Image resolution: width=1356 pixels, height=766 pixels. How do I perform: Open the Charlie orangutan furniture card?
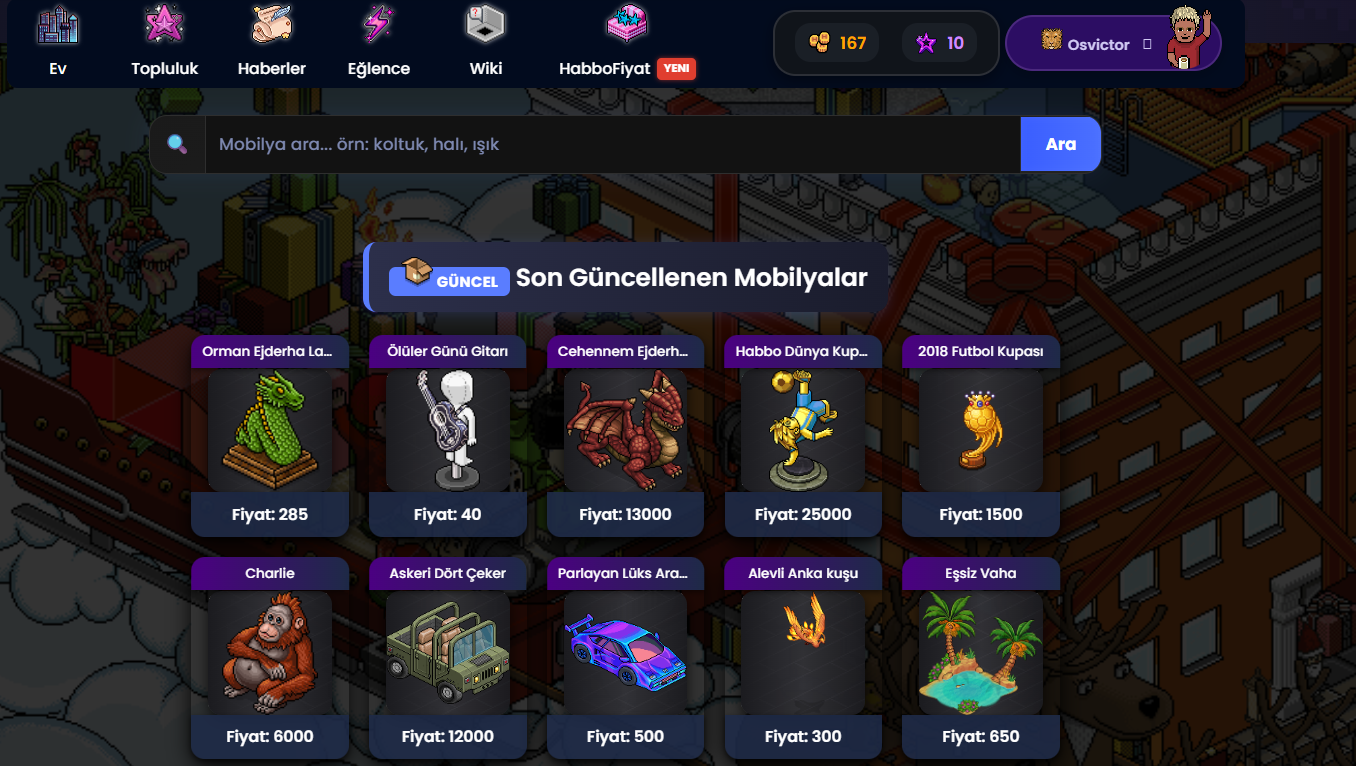tap(270, 658)
